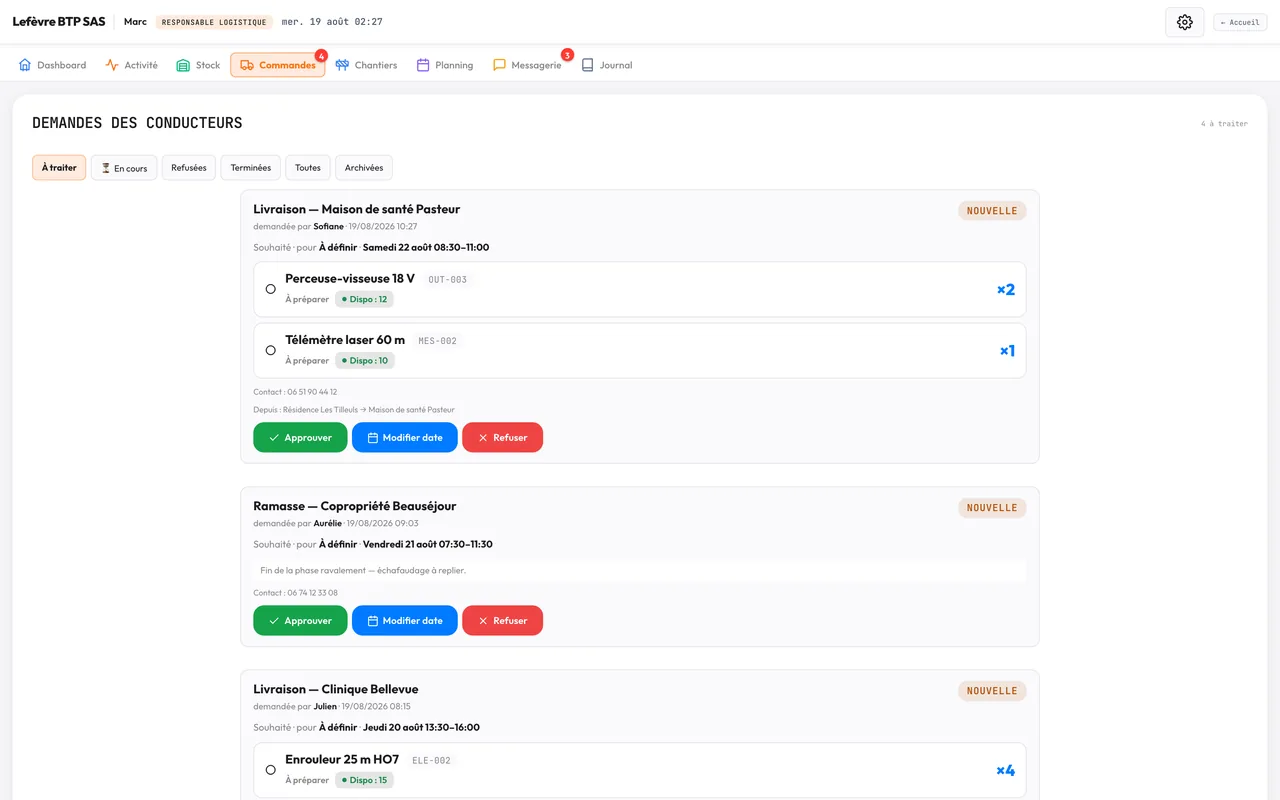Click NOUVELLE badge on Maison de santé Pasteur
This screenshot has height=800, width=1280.
point(992,211)
